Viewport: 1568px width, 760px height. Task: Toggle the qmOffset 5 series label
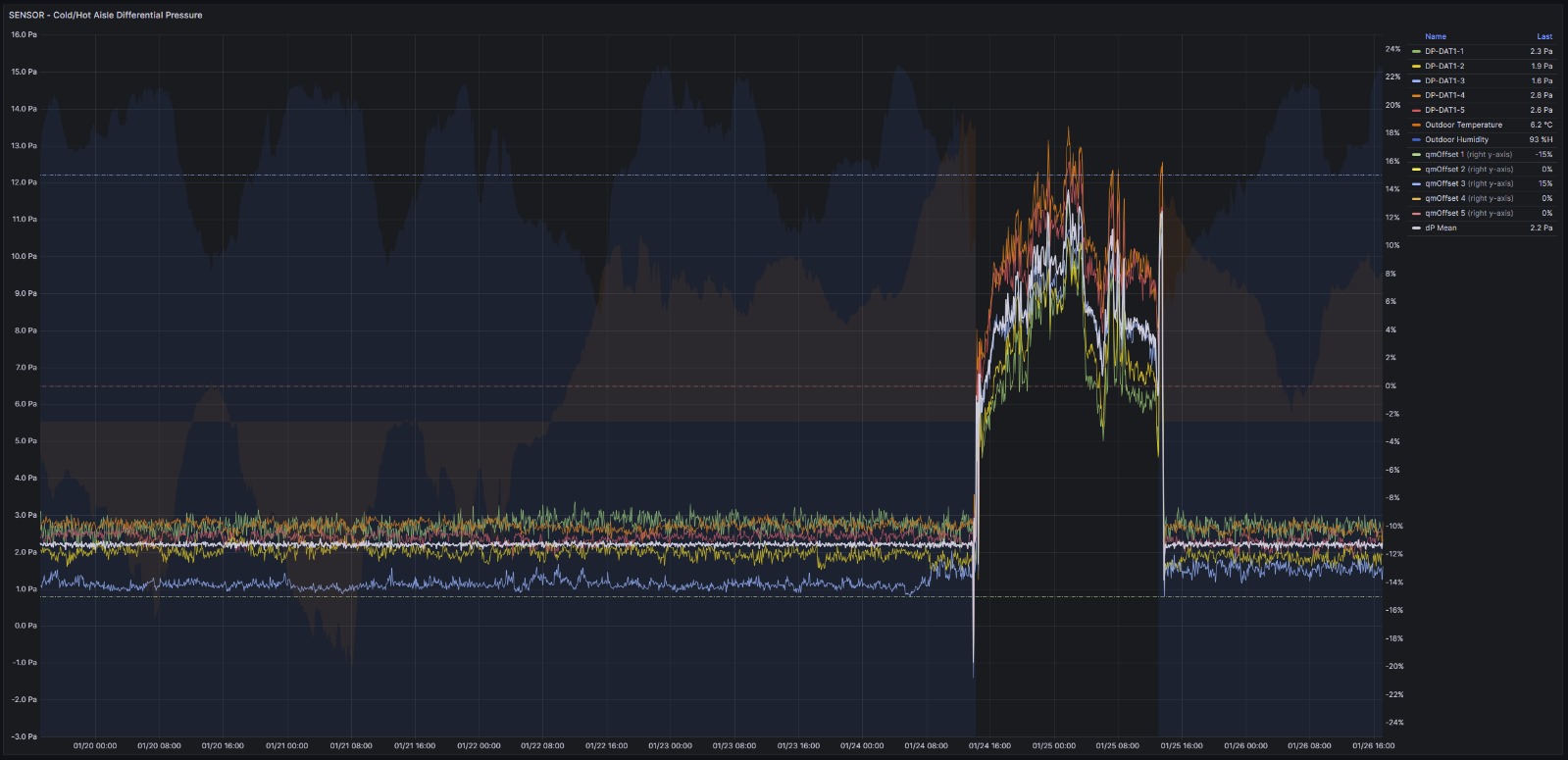[1468, 213]
